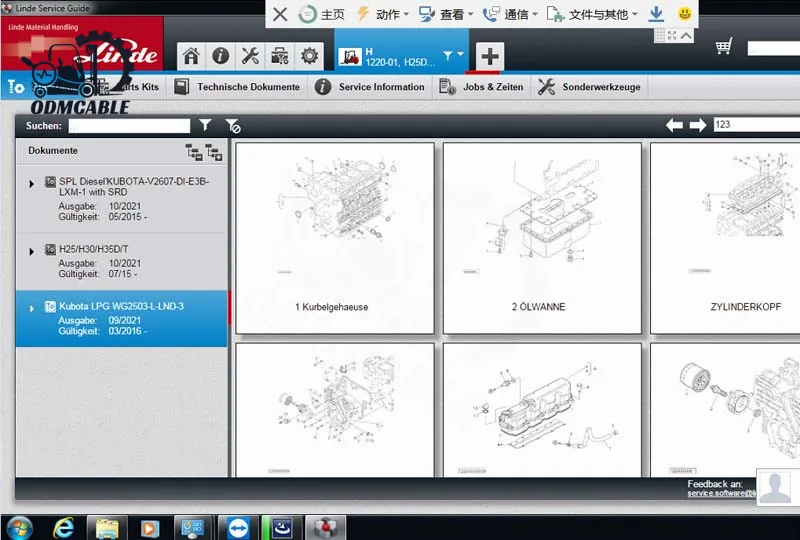The height and width of the screenshot is (540, 800).
Task: Click the collapse all tree icon in Dokumente
Action: (214, 152)
